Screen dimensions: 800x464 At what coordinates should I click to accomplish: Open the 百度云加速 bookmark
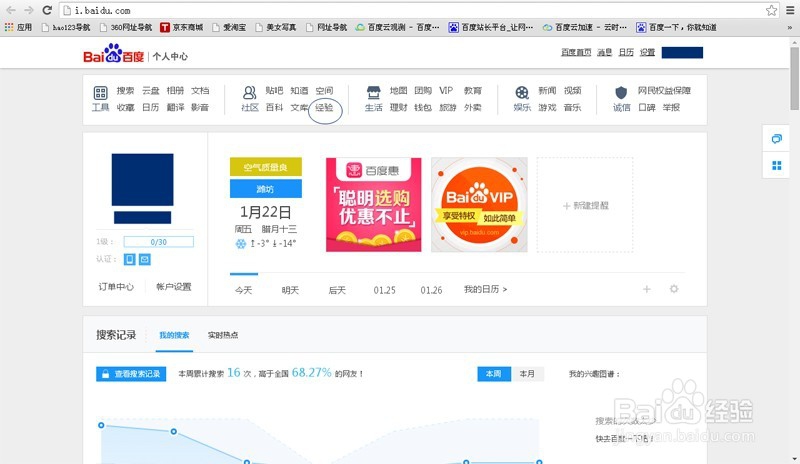(x=585, y=27)
